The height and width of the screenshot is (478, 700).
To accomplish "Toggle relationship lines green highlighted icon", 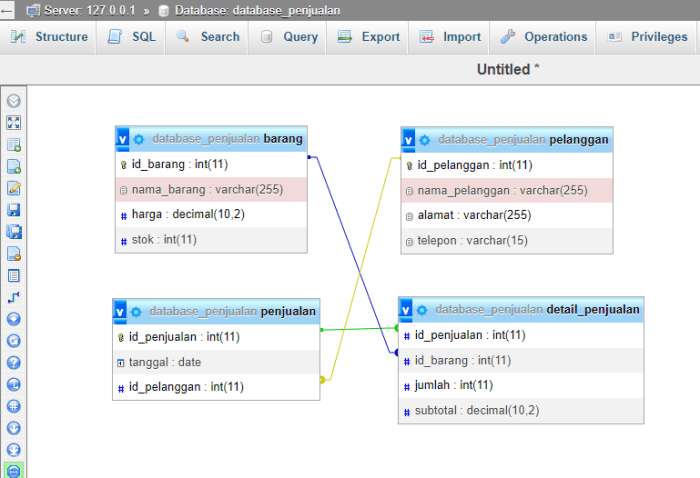I will [x=13, y=471].
